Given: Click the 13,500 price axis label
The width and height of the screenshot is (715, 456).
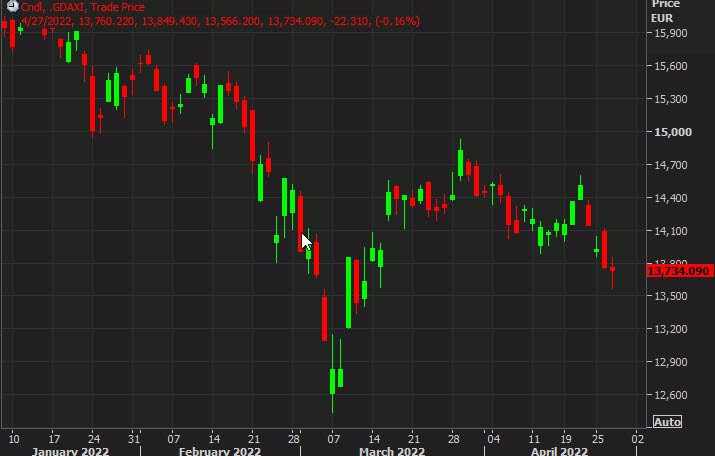Looking at the screenshot, I should (x=670, y=296).
